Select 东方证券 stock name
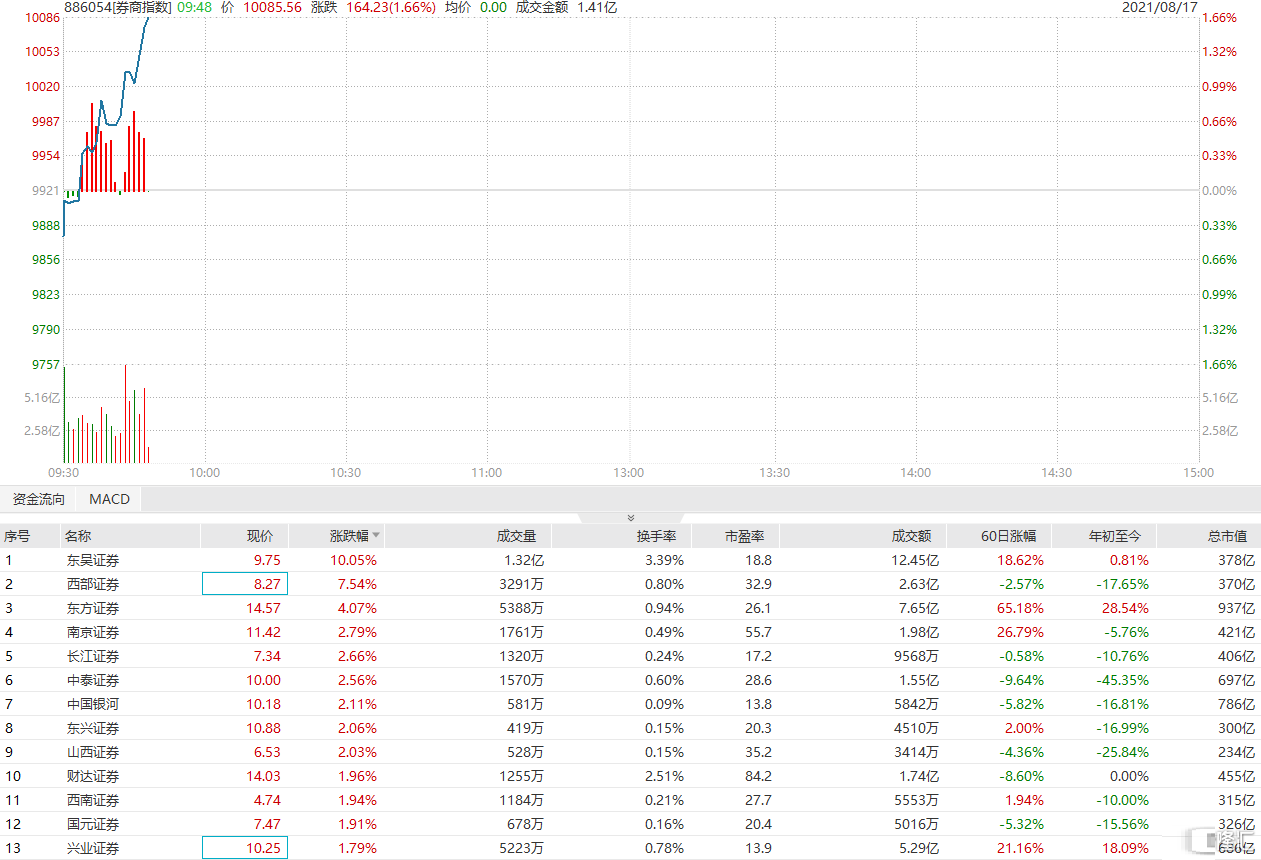 point(92,608)
